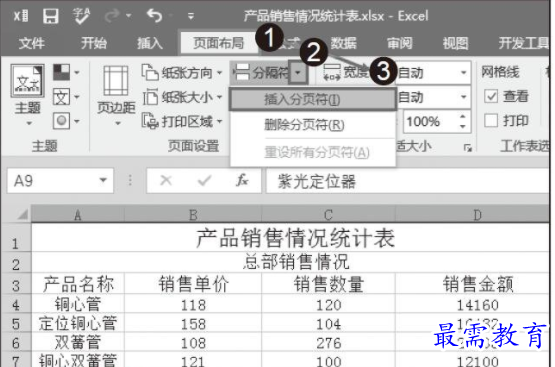Click the 分隔符 dropdown arrow

point(298,73)
